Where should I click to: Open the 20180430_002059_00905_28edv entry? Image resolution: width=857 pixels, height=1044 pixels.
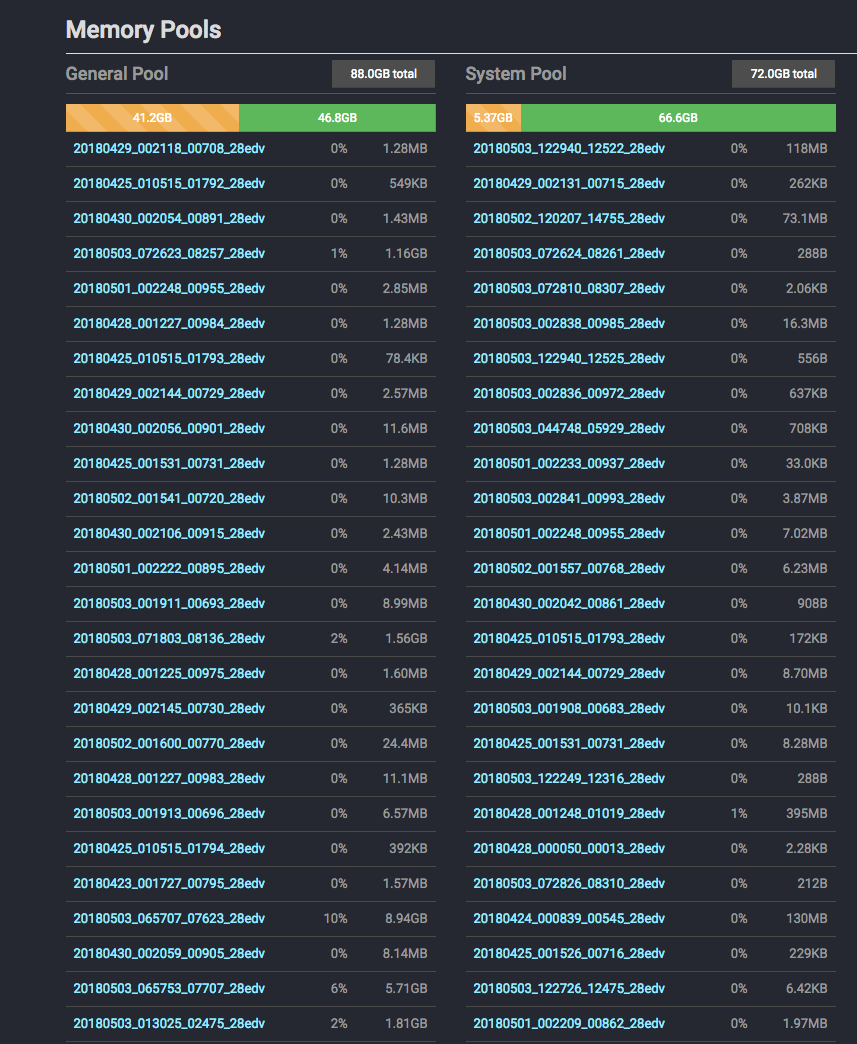(169, 953)
